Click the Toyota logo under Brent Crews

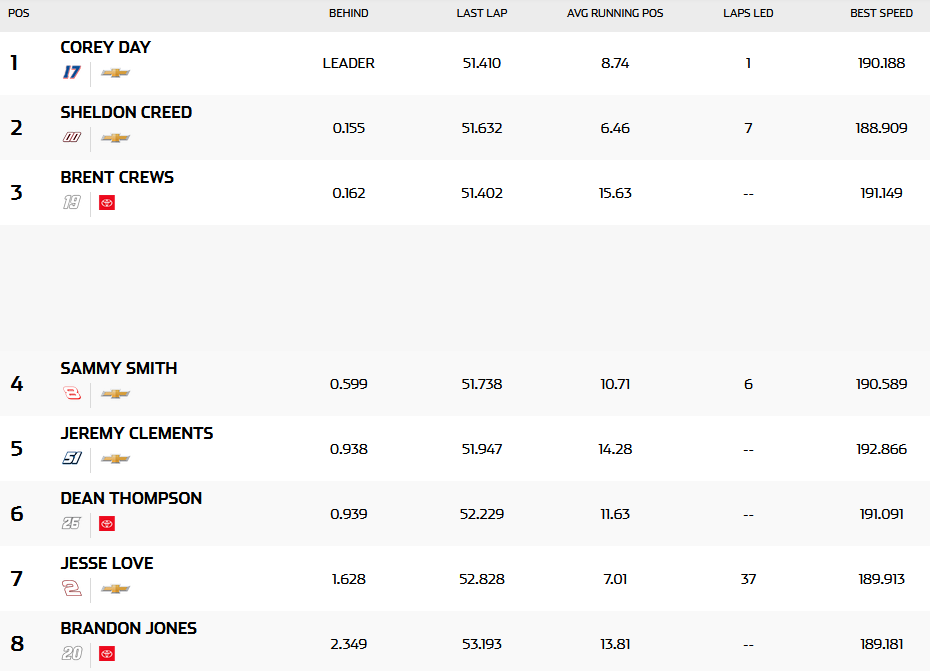tap(107, 203)
